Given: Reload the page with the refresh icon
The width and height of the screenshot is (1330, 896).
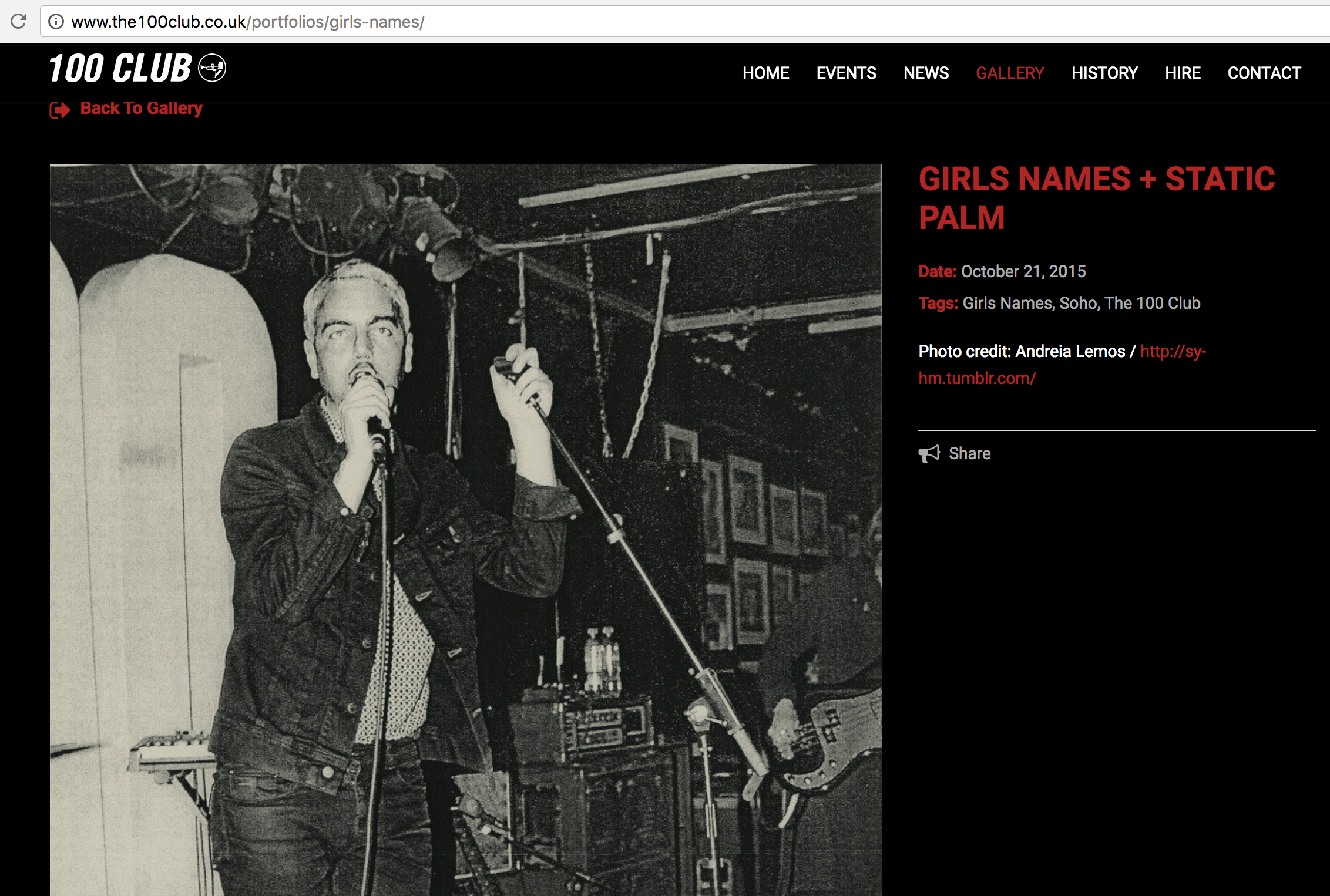Looking at the screenshot, I should 19,22.
